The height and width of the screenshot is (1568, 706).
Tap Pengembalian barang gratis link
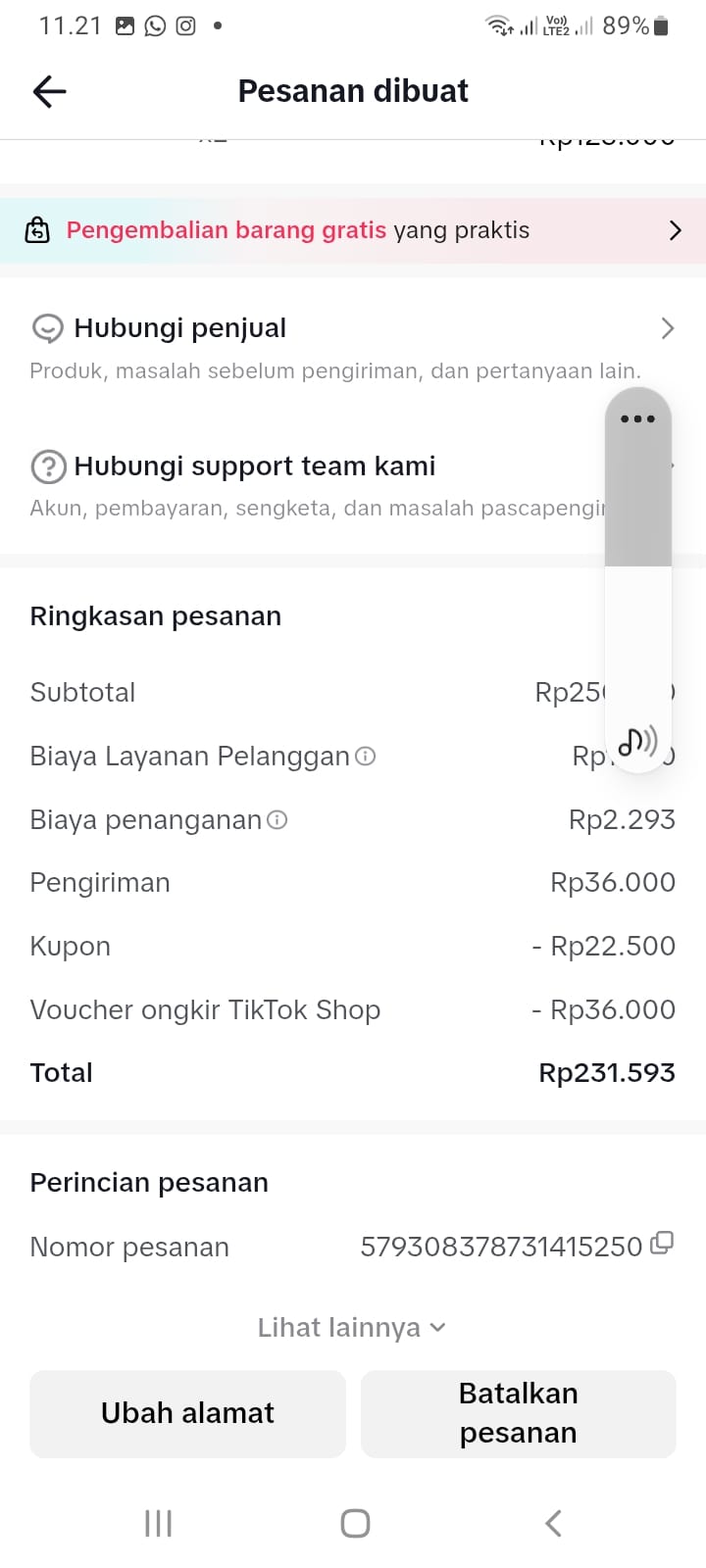(227, 230)
